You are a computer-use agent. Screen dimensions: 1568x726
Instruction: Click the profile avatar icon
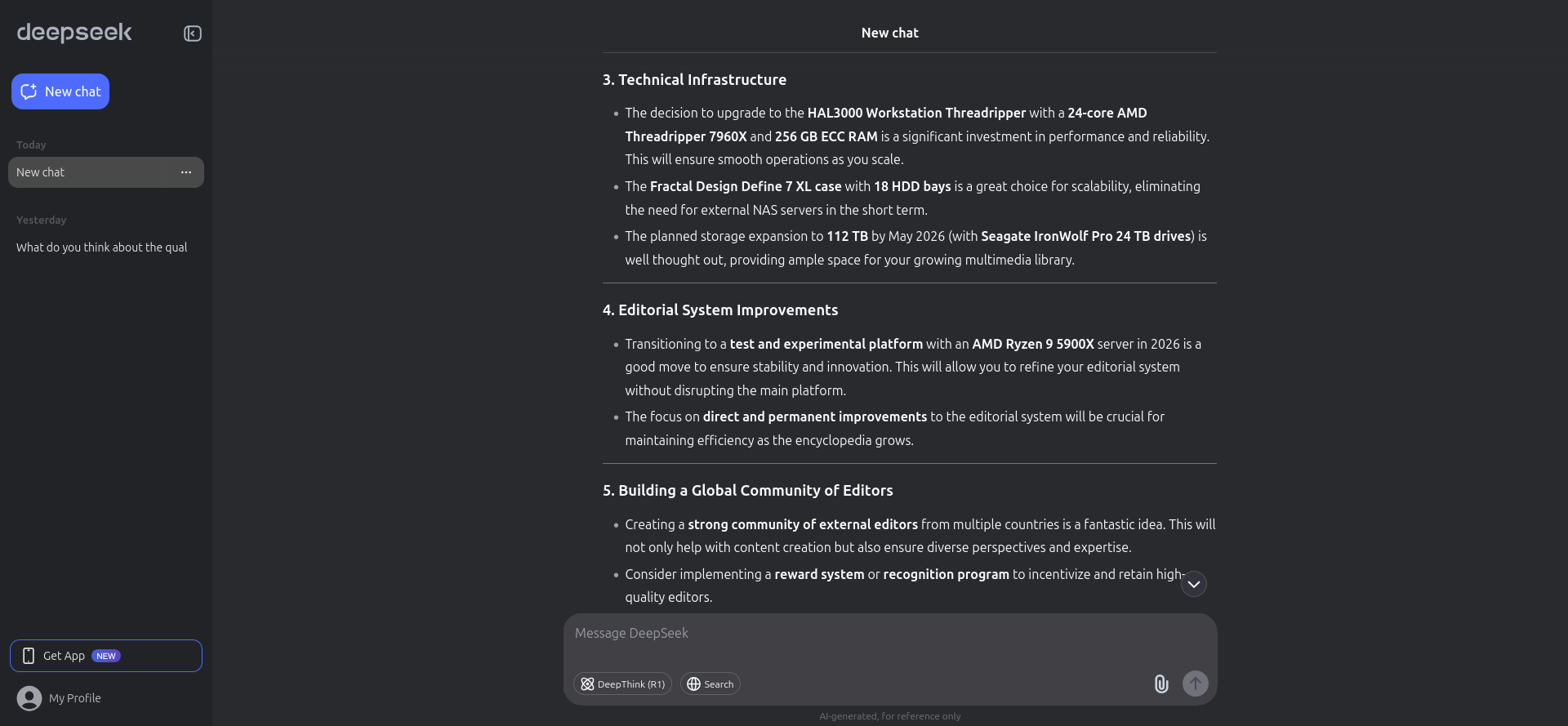(29, 698)
